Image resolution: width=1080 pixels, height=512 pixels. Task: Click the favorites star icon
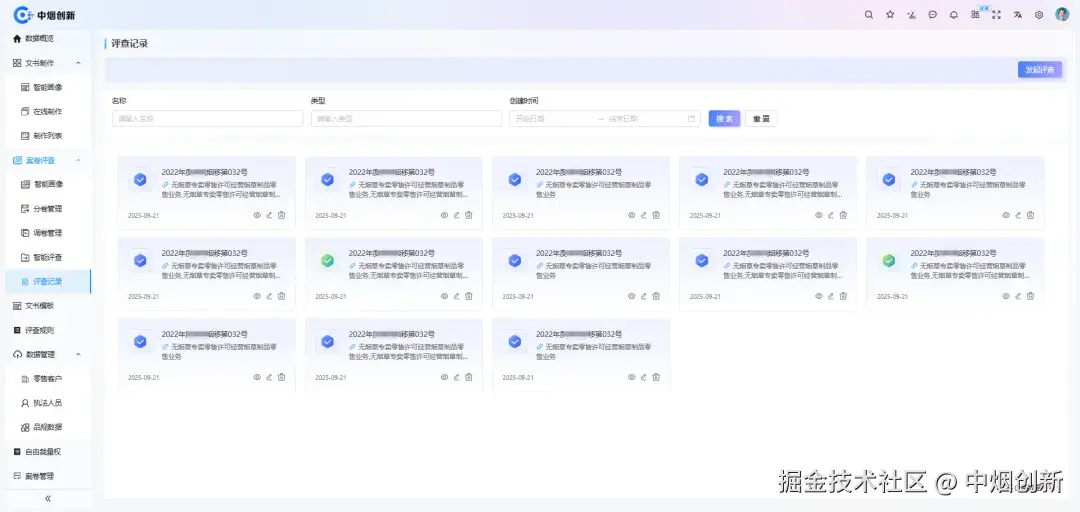890,14
